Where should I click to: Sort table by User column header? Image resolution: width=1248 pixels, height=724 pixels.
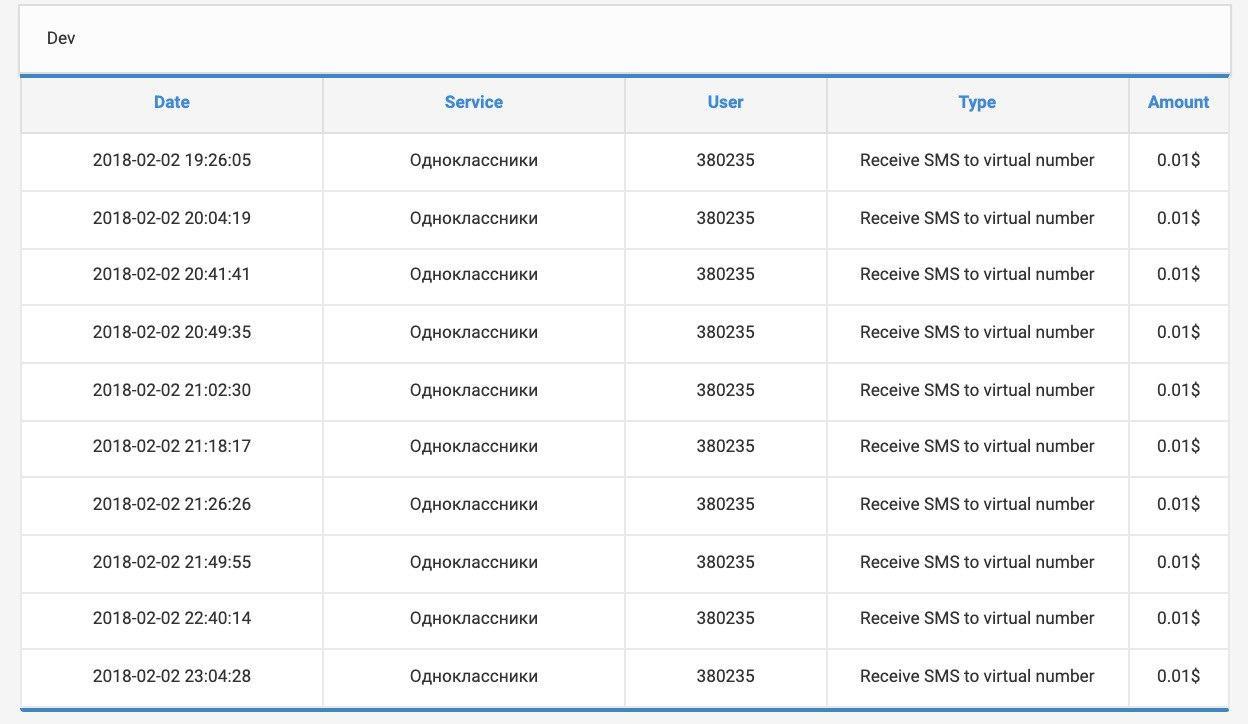726,102
